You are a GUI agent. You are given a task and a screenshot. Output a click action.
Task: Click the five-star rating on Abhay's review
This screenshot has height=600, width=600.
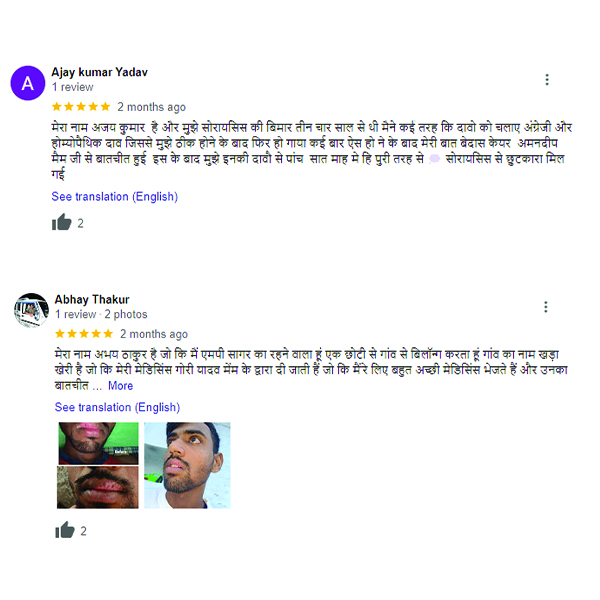84,334
